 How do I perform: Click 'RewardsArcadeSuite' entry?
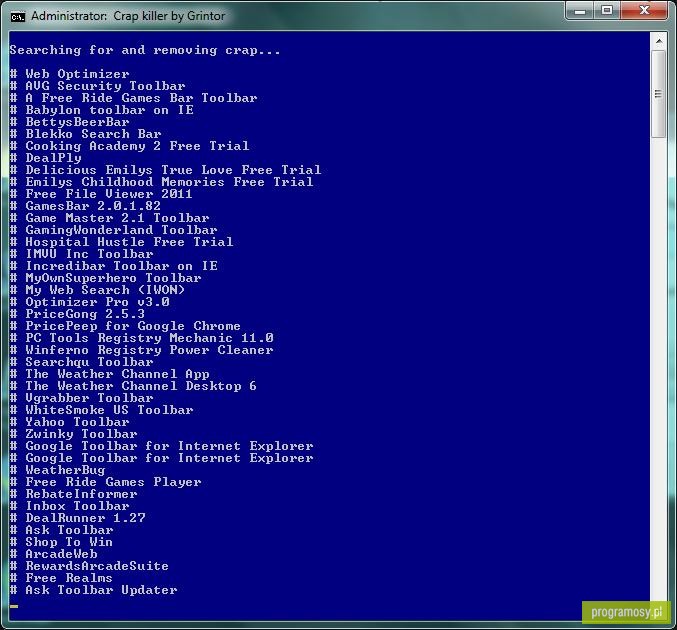click(89, 566)
